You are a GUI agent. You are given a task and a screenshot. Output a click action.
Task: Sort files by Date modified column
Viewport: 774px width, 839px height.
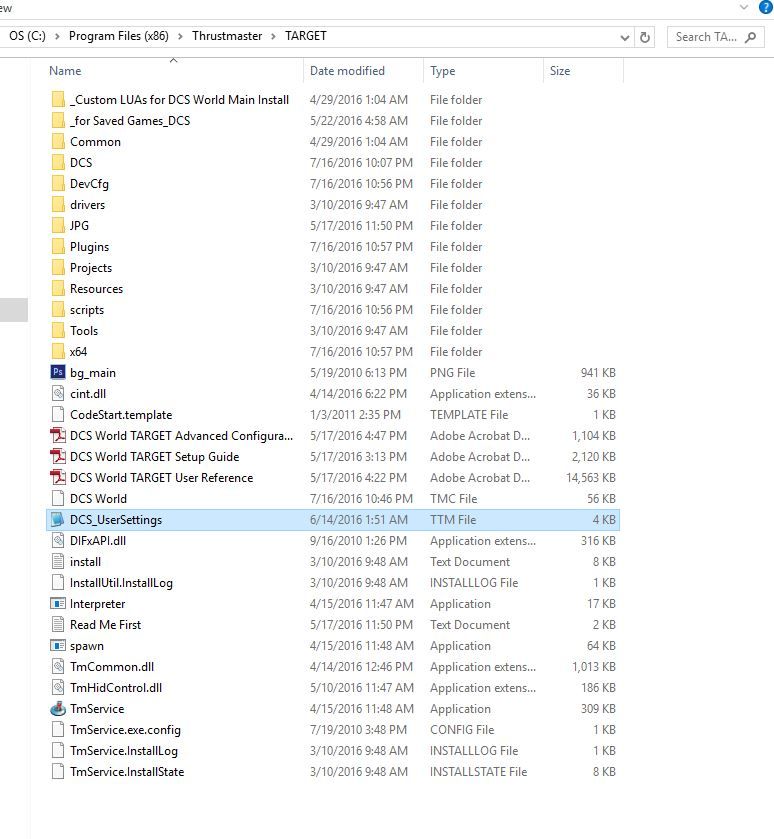347,71
